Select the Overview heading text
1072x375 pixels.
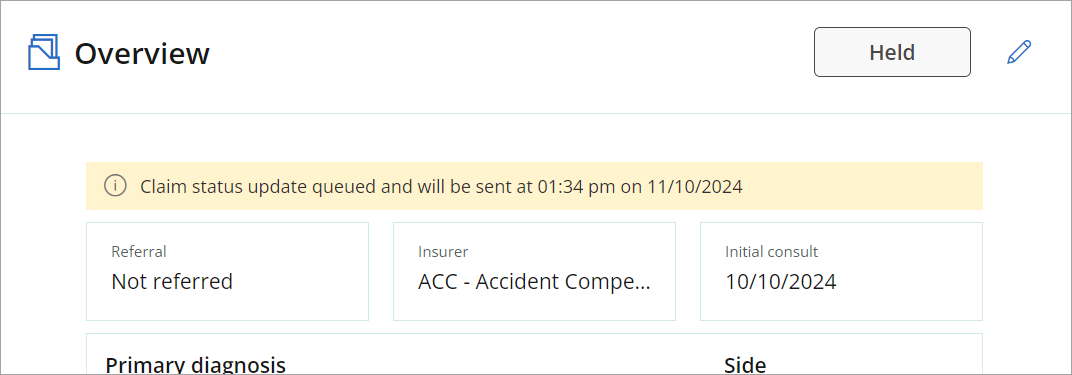click(x=142, y=53)
